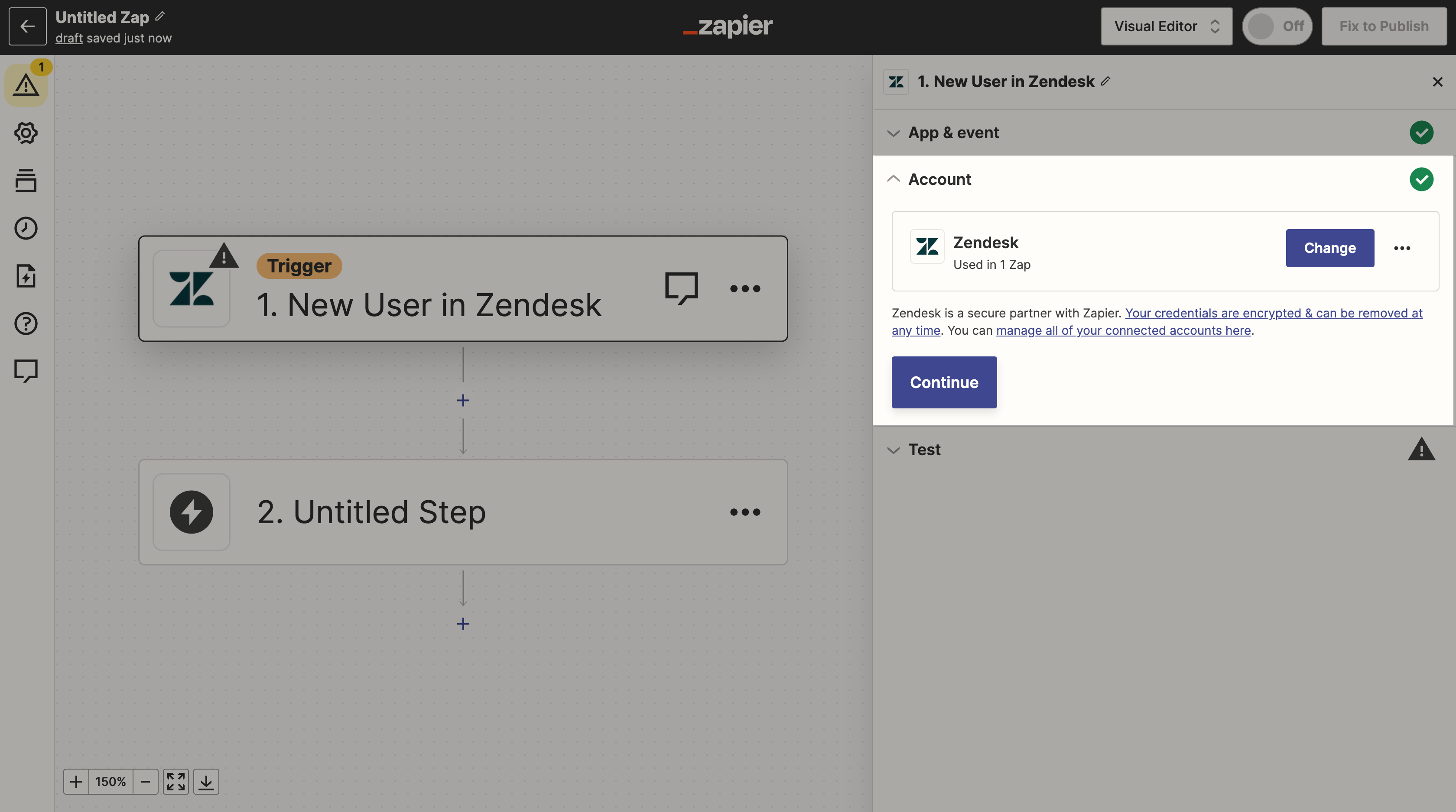Open the warnings panel icon in sidebar
Image resolution: width=1456 pixels, height=812 pixels.
(x=26, y=85)
